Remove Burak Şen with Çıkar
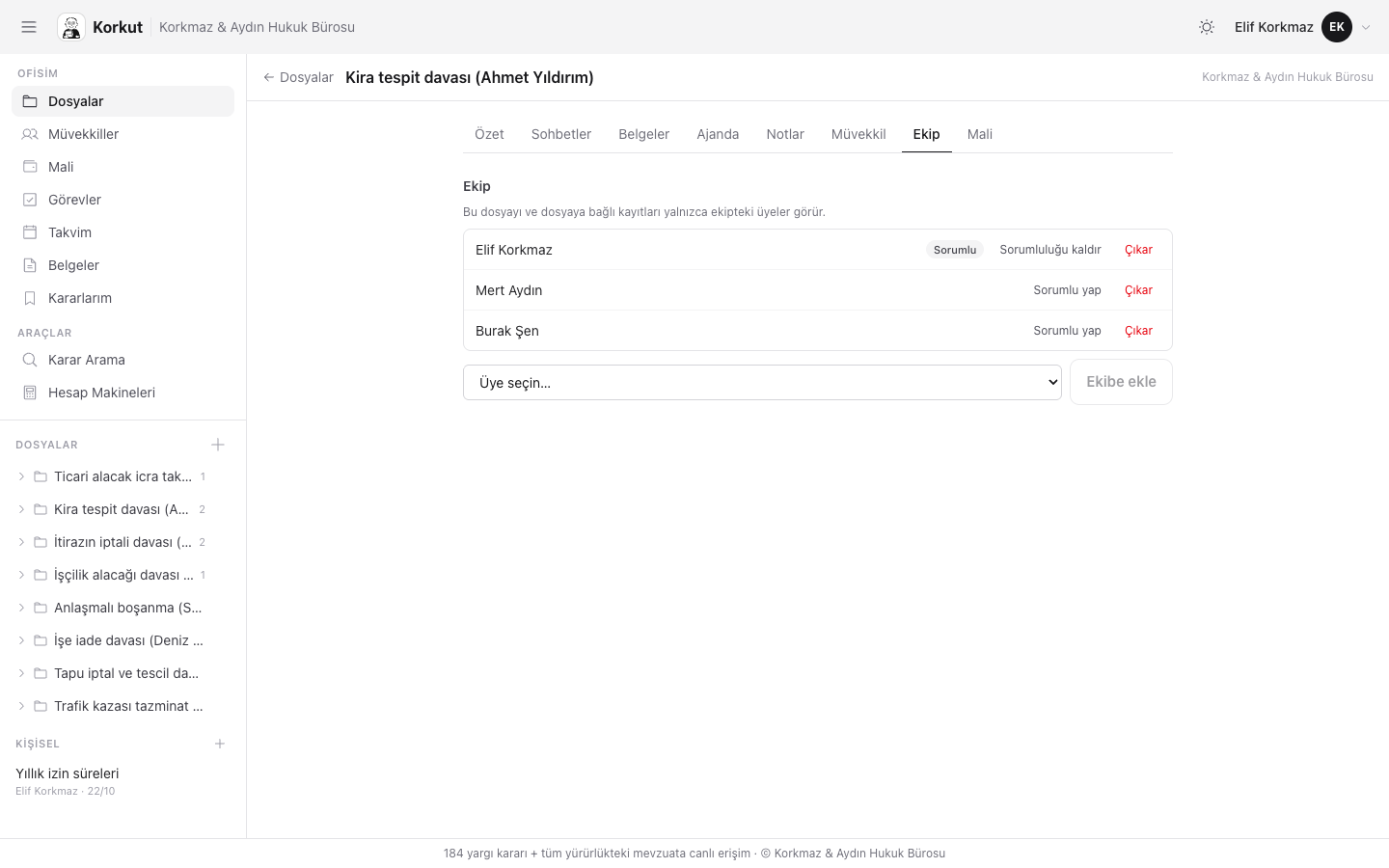 click(1138, 331)
